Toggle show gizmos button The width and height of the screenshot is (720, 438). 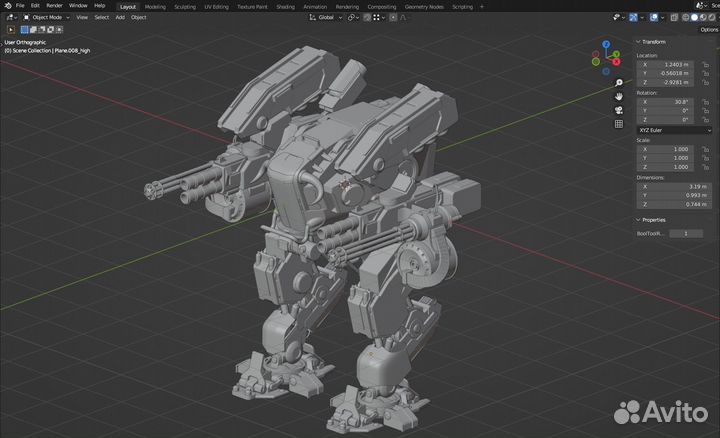(x=633, y=17)
